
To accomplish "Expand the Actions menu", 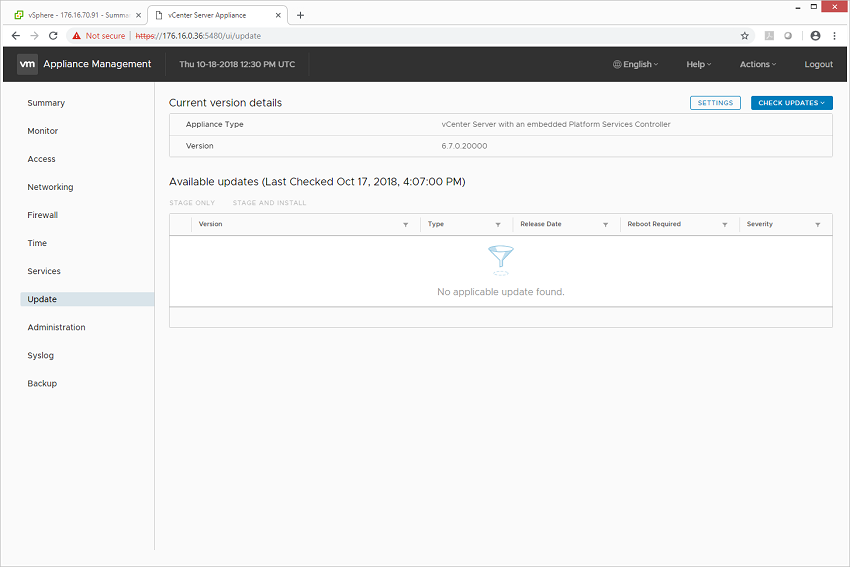I will click(758, 64).
